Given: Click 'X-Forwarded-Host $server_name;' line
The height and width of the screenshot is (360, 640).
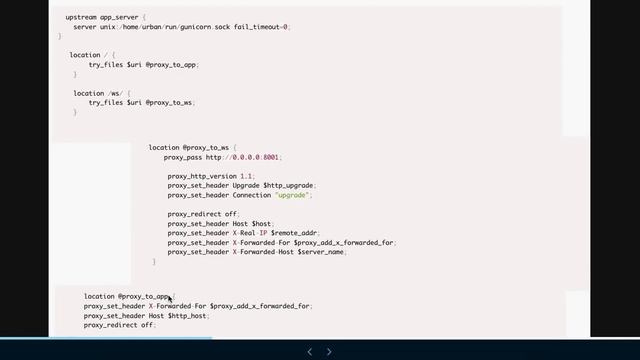Looking at the screenshot, I should click(x=257, y=252).
